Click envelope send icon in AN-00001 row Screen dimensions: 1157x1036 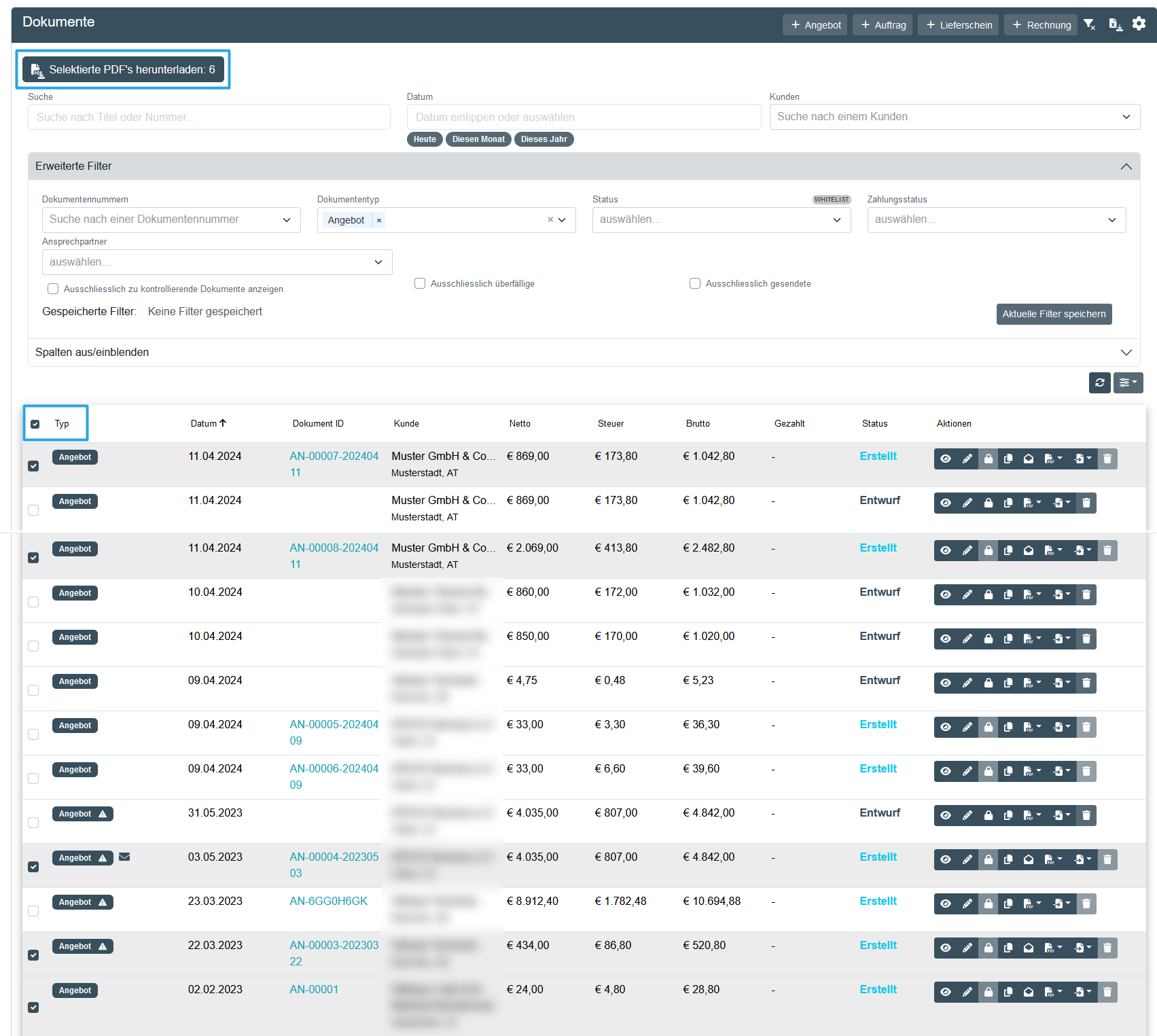point(1029,992)
